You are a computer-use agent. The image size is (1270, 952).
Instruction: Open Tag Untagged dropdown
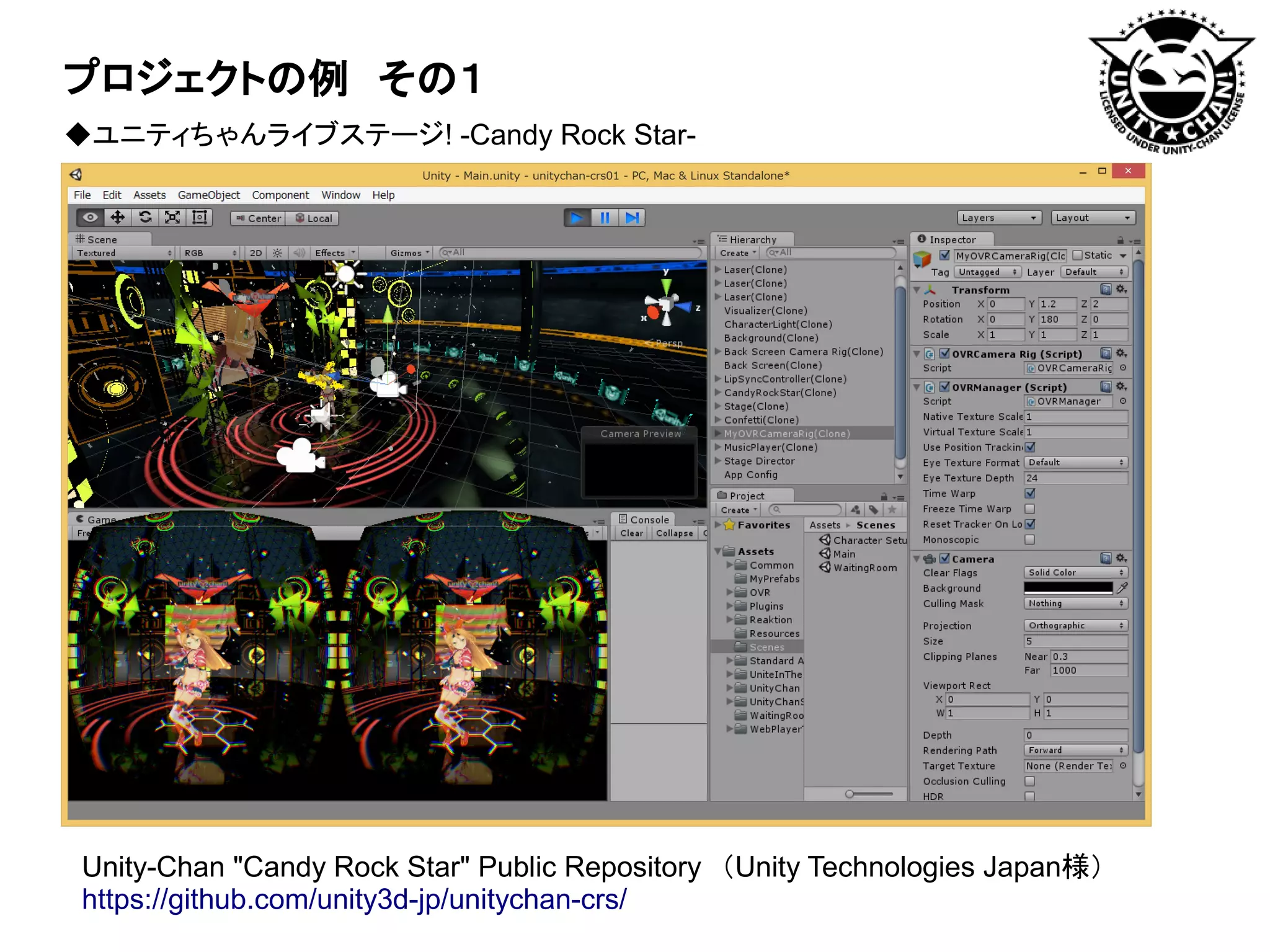[x=987, y=272]
